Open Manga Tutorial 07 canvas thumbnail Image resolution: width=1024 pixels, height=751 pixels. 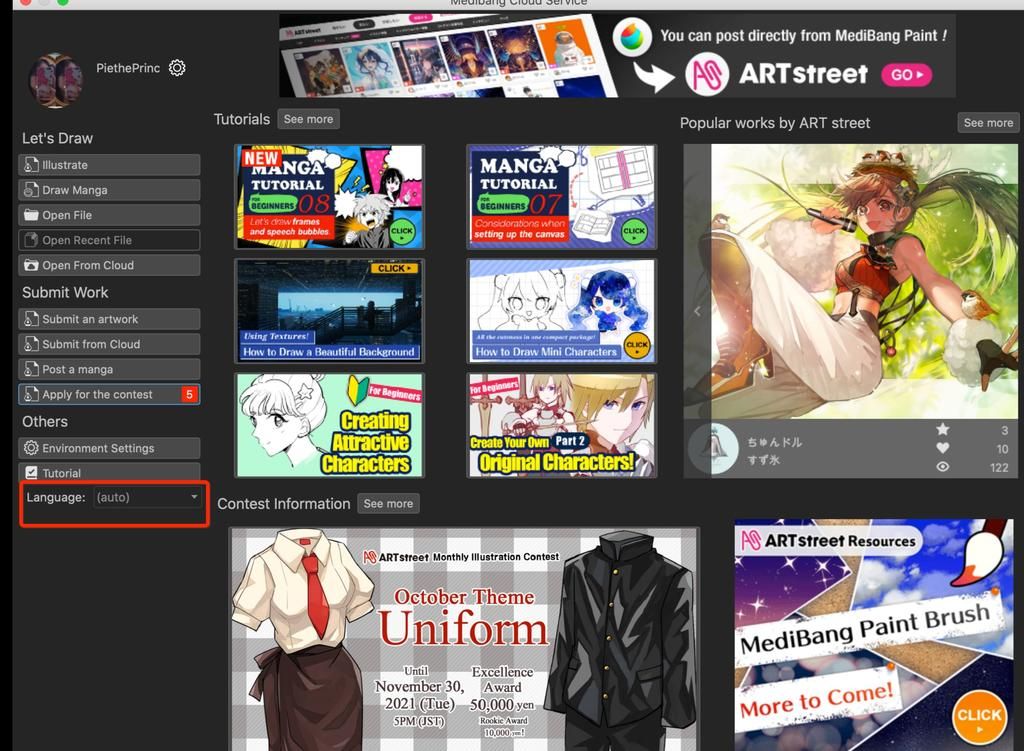coord(562,197)
